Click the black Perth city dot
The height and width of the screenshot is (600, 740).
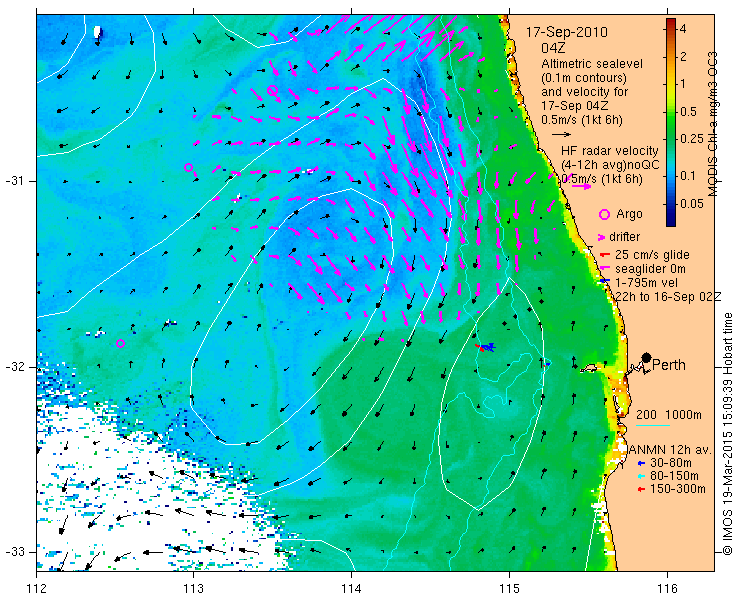[647, 357]
